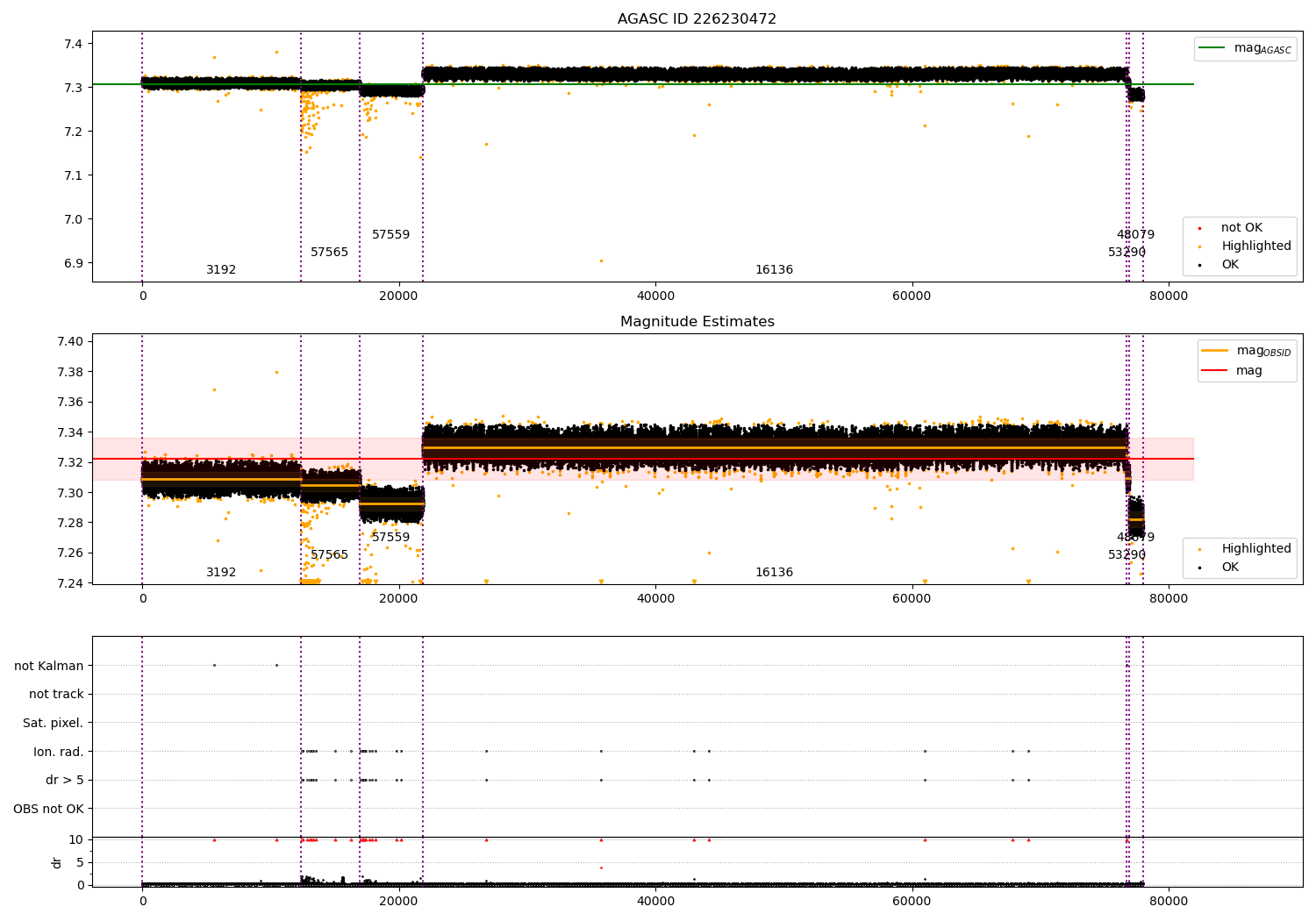Click OBSID label 57559 in the AGASC plot
1316x921 pixels.
click(x=391, y=235)
